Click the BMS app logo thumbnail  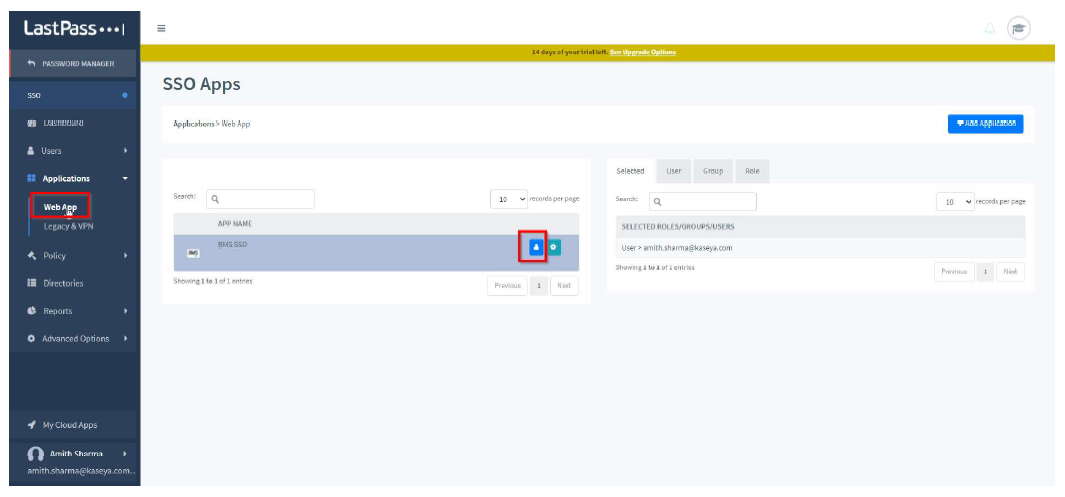(193, 253)
